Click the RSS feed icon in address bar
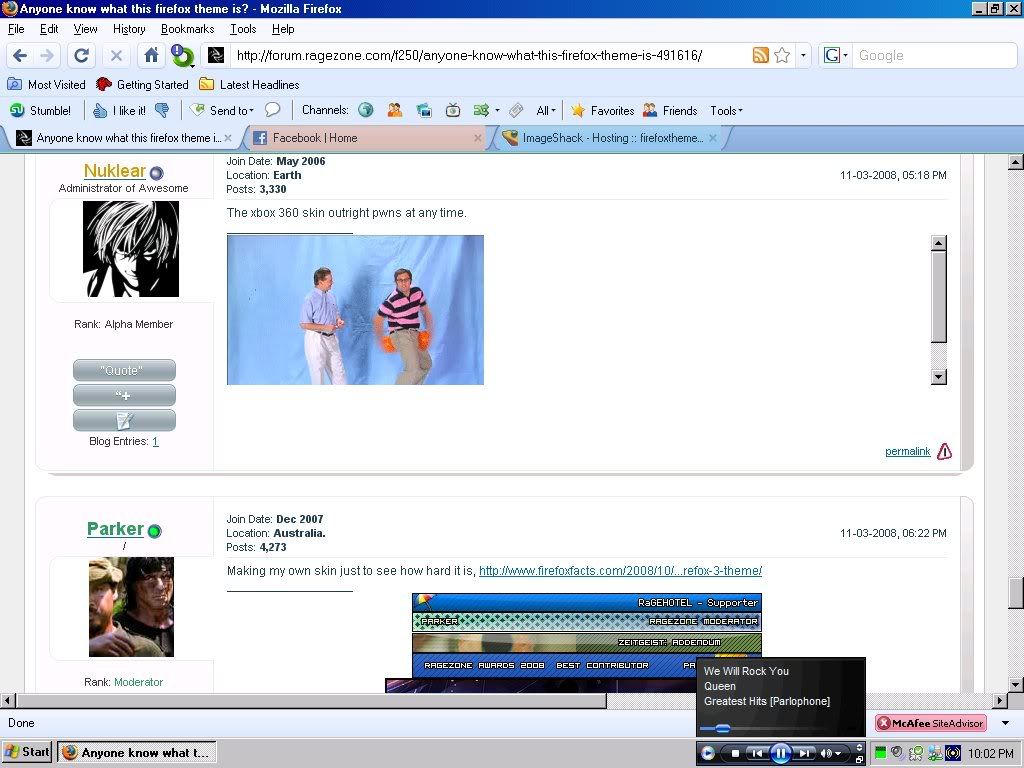The width and height of the screenshot is (1024, 768). pyautogui.click(x=761, y=56)
